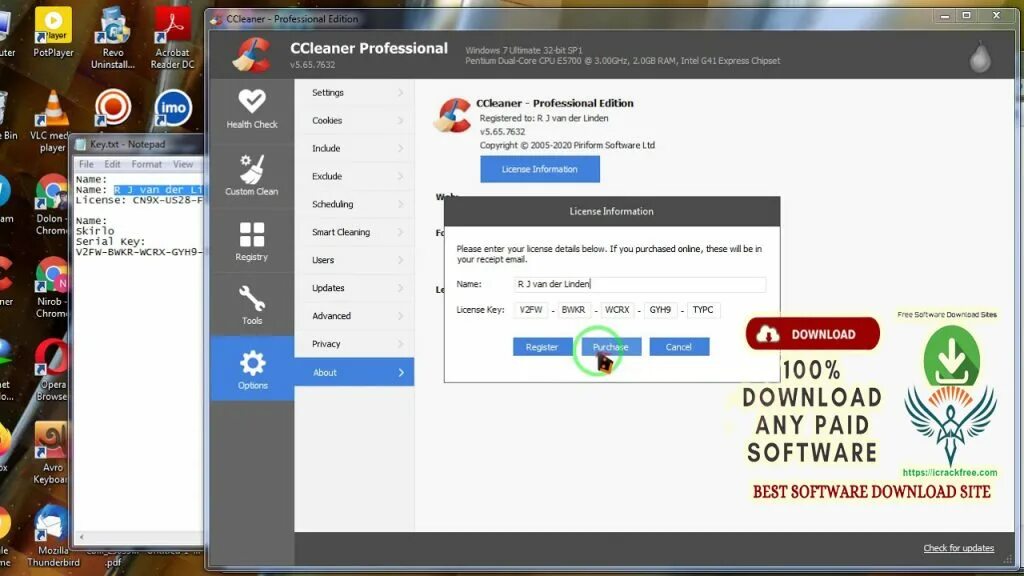Open the Smart Cleaning options page
1024x576 pixels.
355,232
